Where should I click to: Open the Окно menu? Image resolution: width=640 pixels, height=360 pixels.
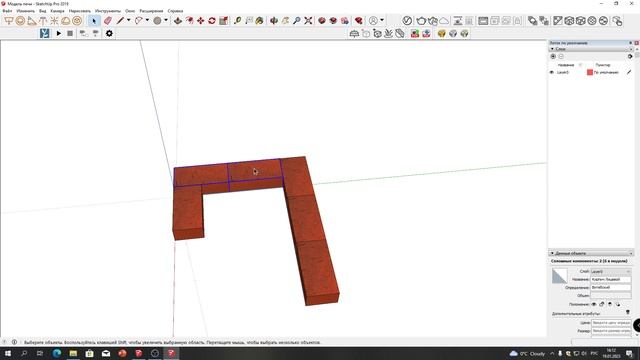pos(130,11)
